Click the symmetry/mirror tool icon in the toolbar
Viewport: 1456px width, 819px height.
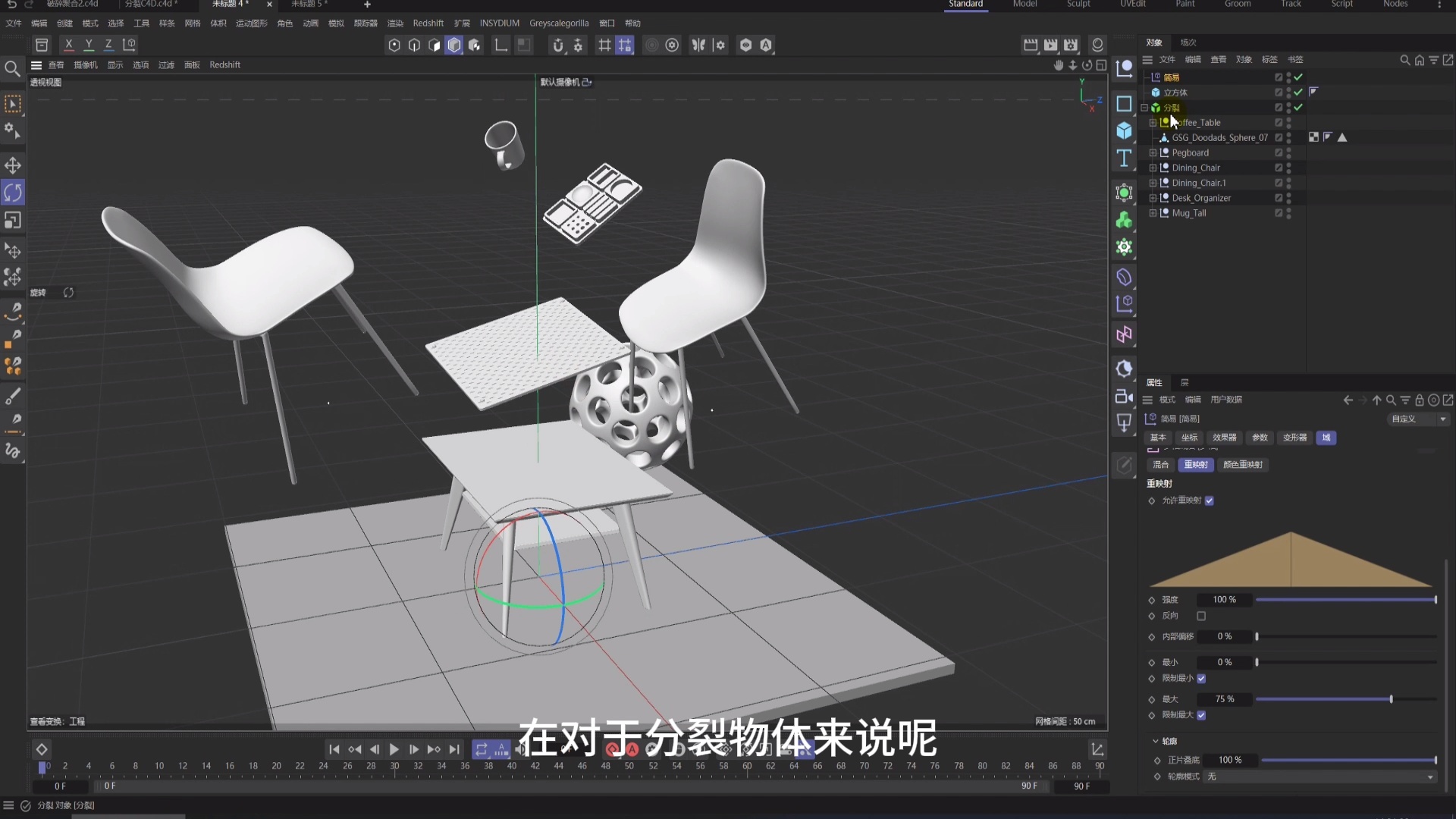pyautogui.click(x=698, y=45)
